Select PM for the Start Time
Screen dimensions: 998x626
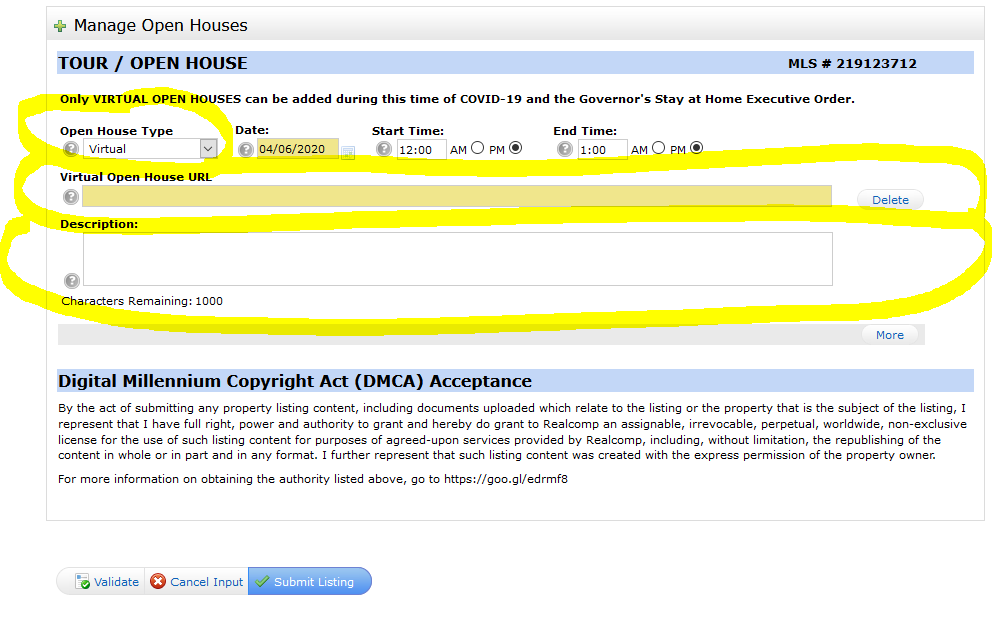tap(516, 148)
